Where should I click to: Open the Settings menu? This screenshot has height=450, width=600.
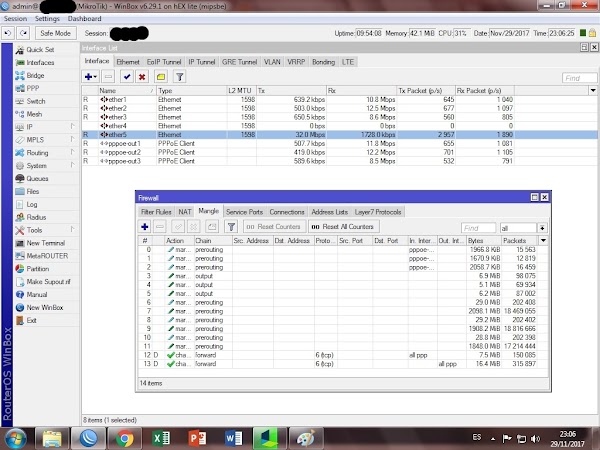pos(47,18)
